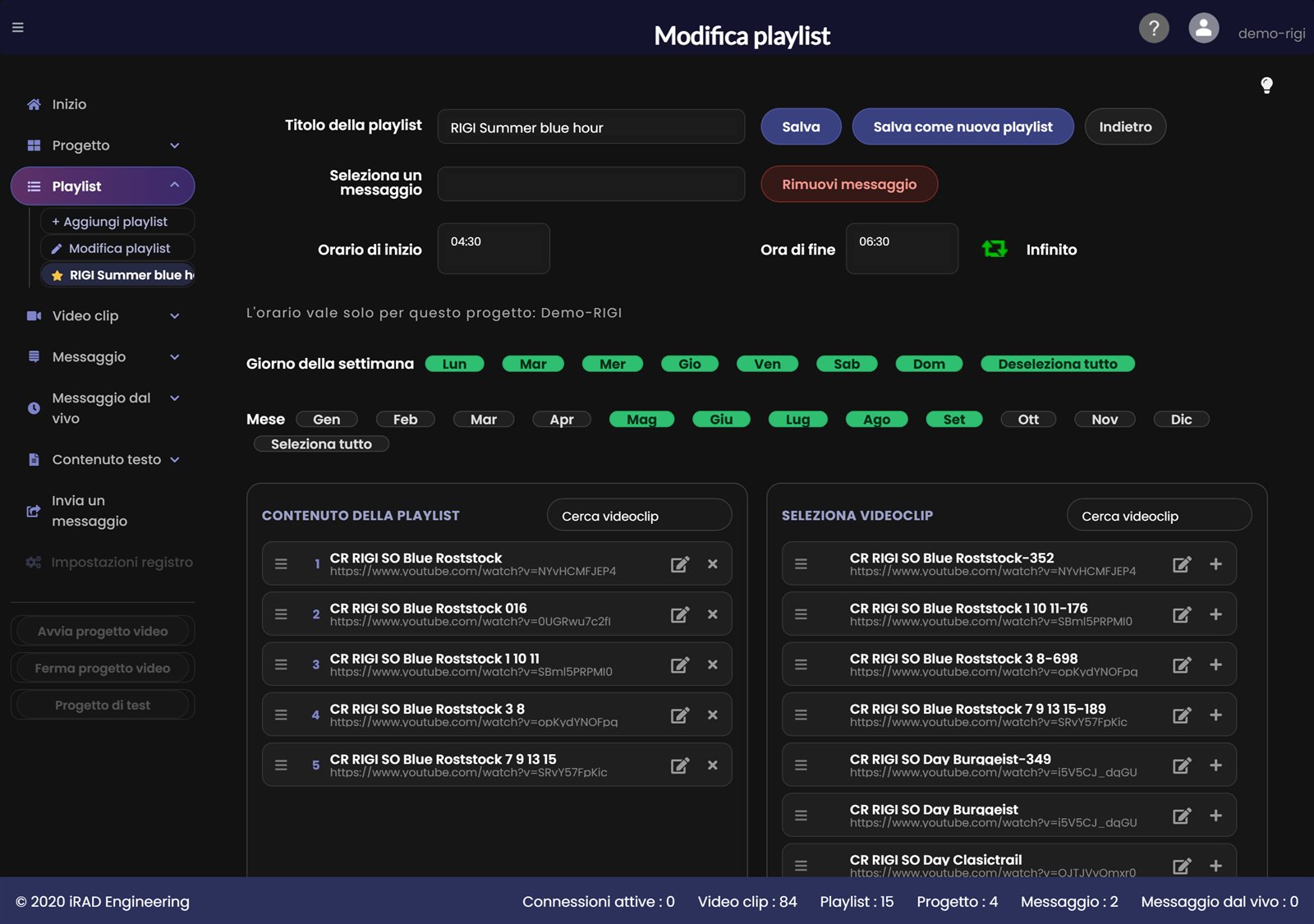This screenshot has width=1314, height=924.
Task: Edit CR RIGI SO Blue Roststock 3 8-698 videoclip
Action: coord(1182,665)
